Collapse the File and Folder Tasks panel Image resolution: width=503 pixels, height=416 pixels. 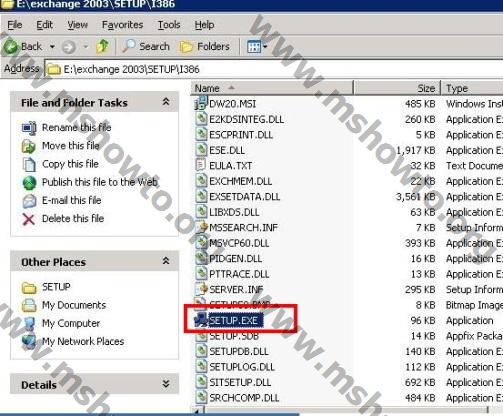166,102
